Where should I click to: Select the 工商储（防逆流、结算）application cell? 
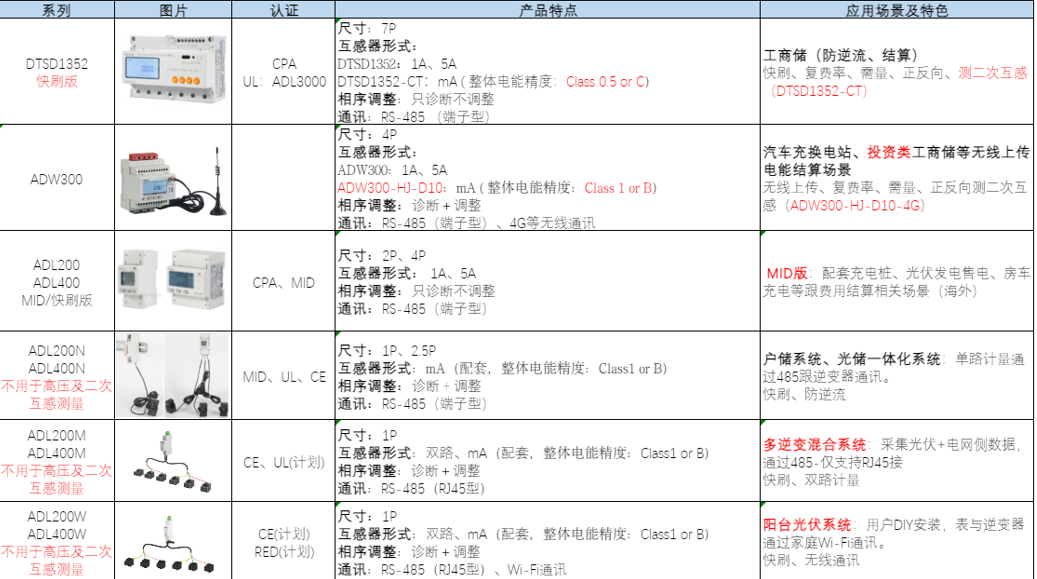[895, 73]
